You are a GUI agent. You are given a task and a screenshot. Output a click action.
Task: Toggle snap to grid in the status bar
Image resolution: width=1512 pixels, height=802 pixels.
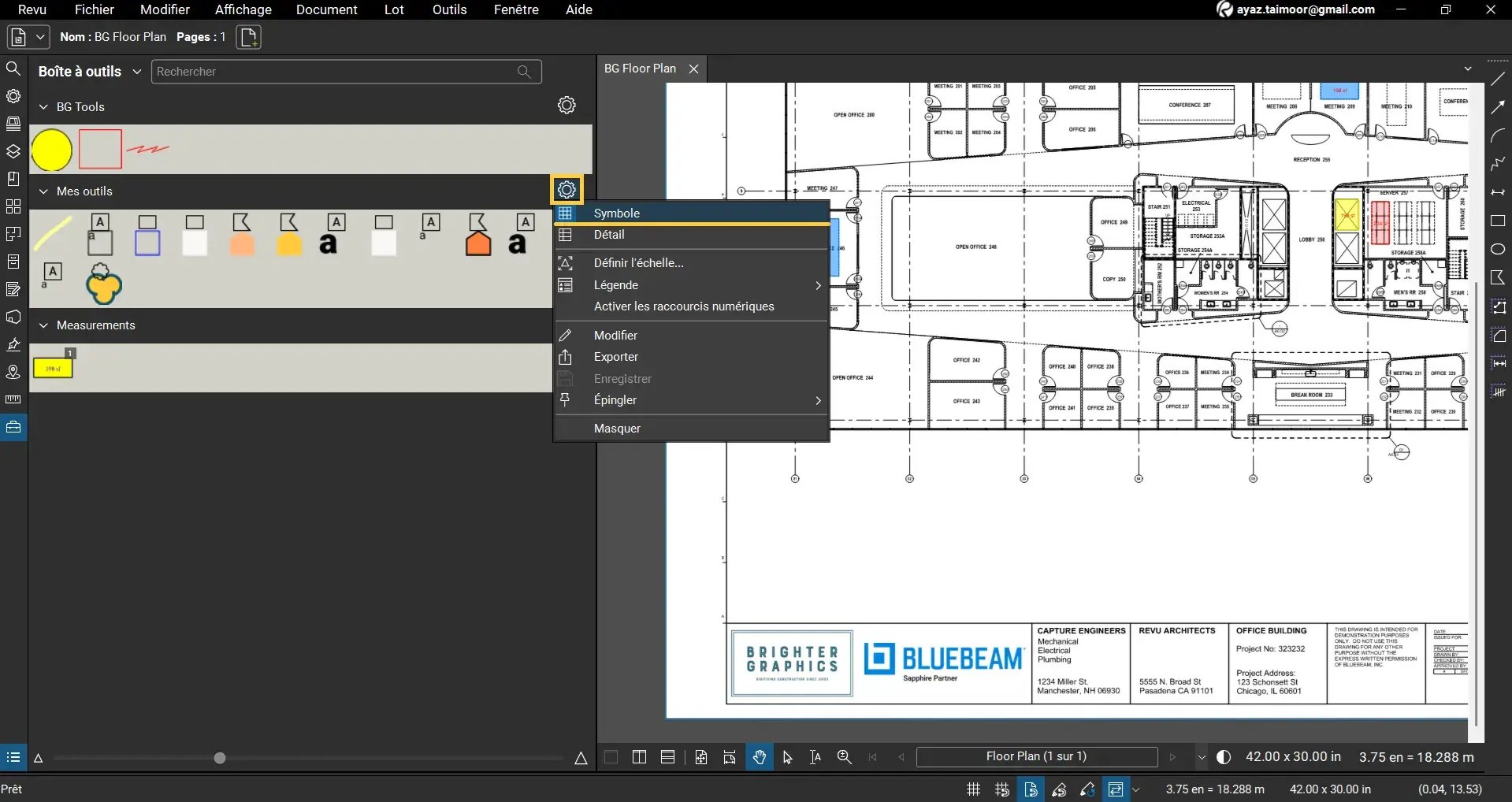1001,789
